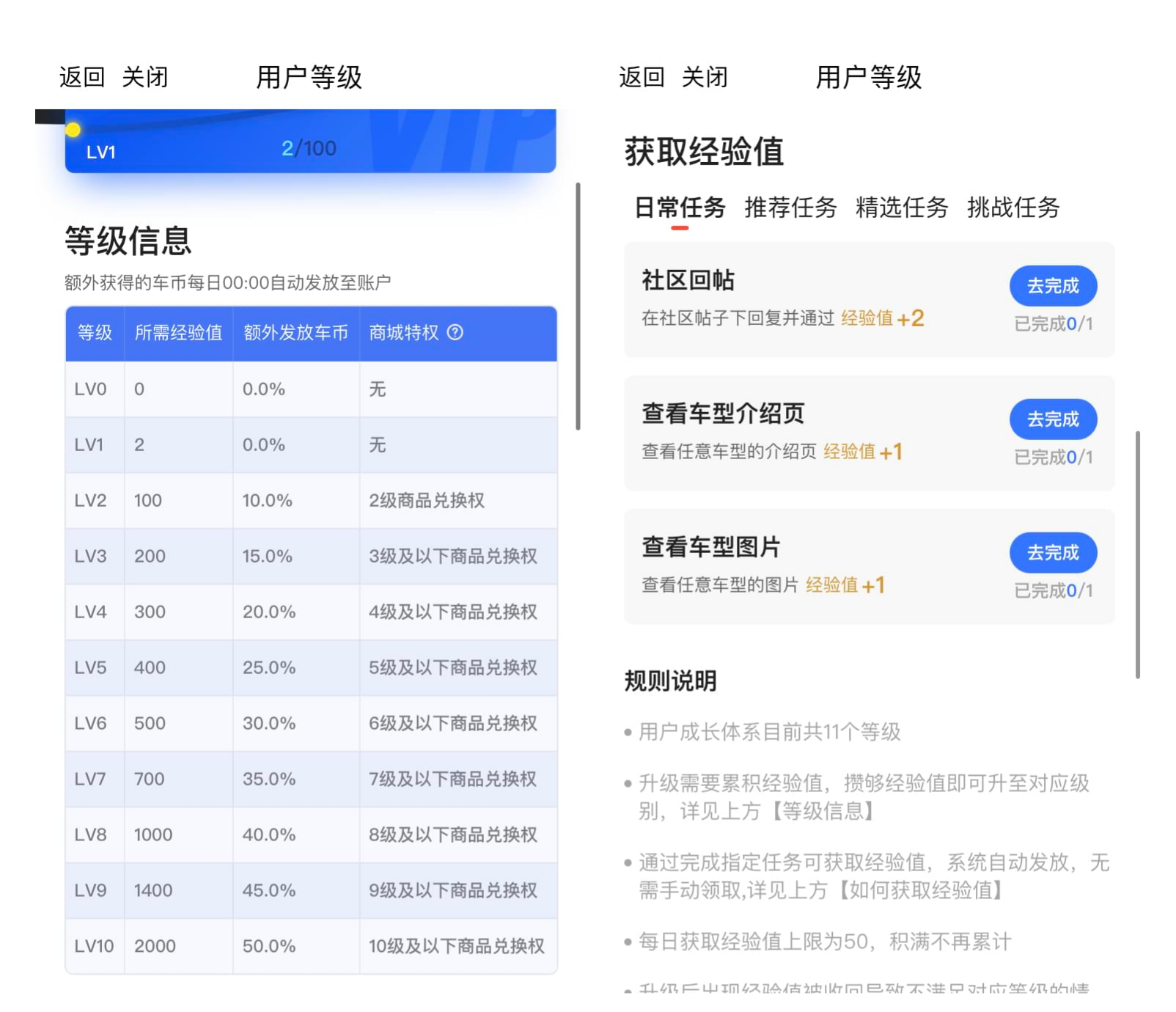Image resolution: width=1176 pixels, height=1012 pixels.
Task: Open the 精选任务 tab
Action: coord(900,208)
